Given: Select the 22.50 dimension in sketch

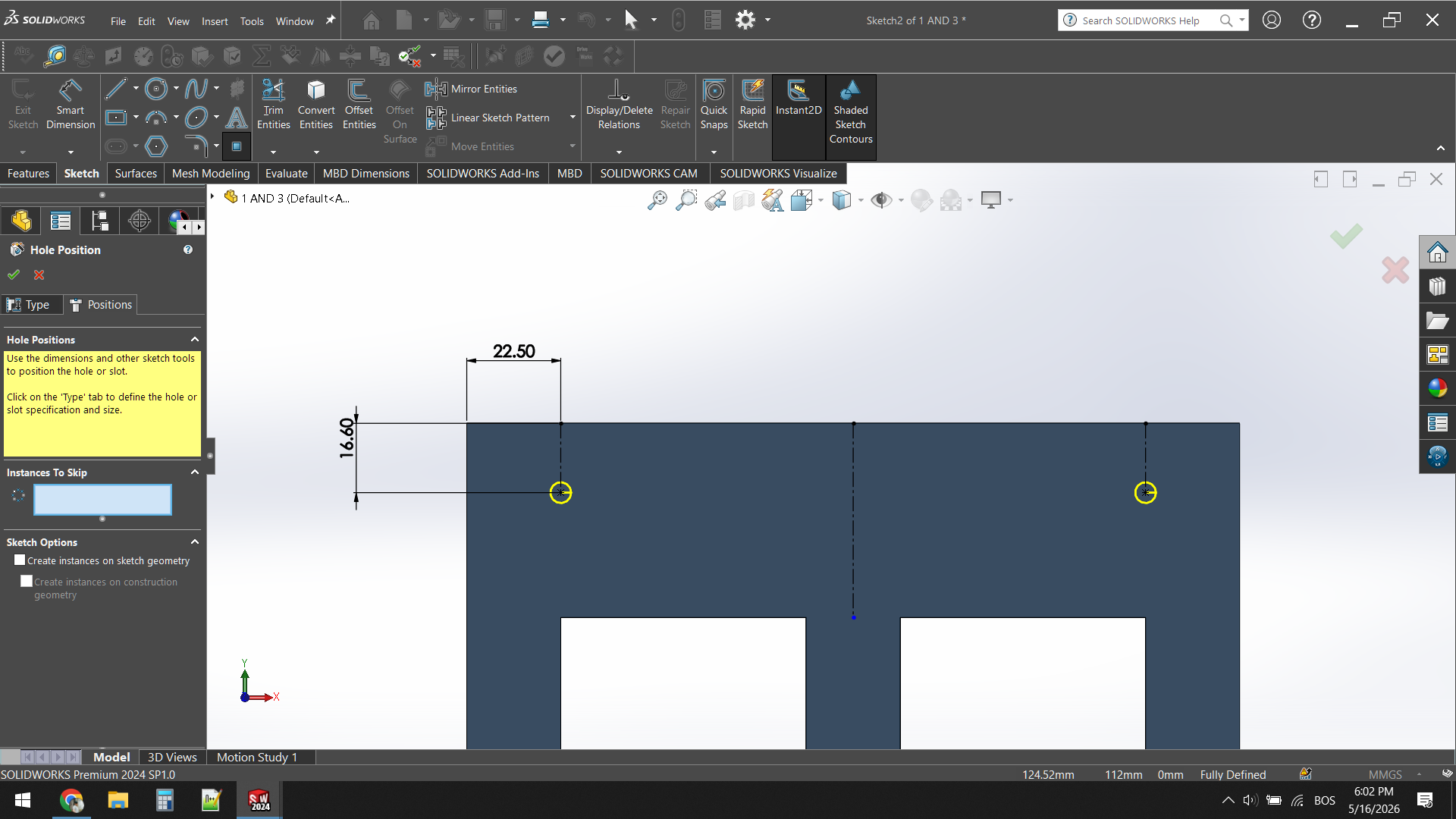Looking at the screenshot, I should click(514, 351).
